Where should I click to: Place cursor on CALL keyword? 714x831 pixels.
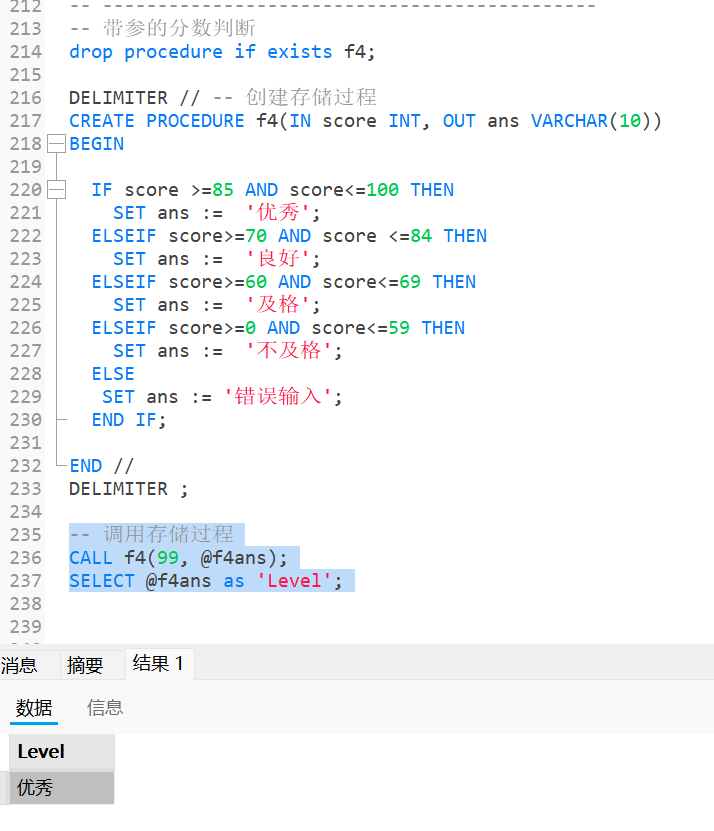tap(91, 558)
